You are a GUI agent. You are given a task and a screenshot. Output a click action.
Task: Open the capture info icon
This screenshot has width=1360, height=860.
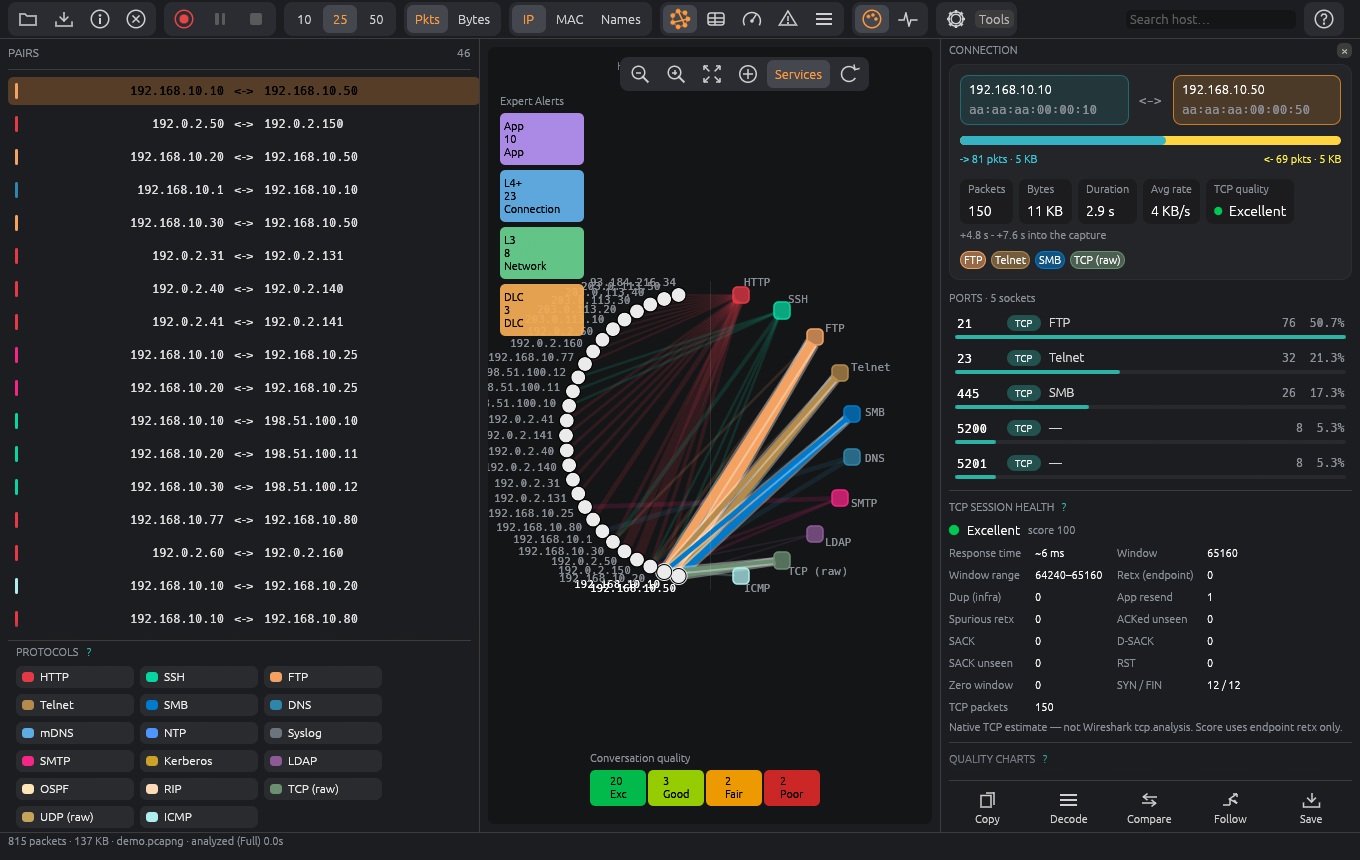point(100,19)
